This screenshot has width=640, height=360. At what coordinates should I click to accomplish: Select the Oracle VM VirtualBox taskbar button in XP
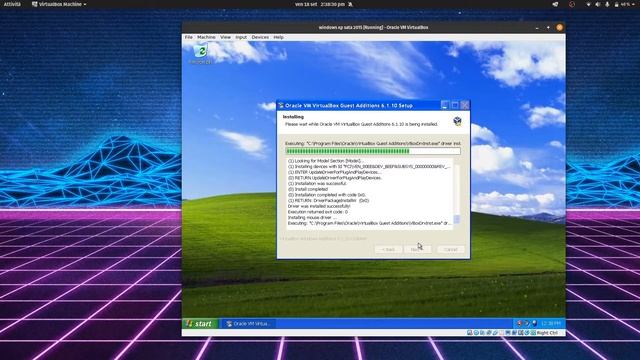(249, 324)
